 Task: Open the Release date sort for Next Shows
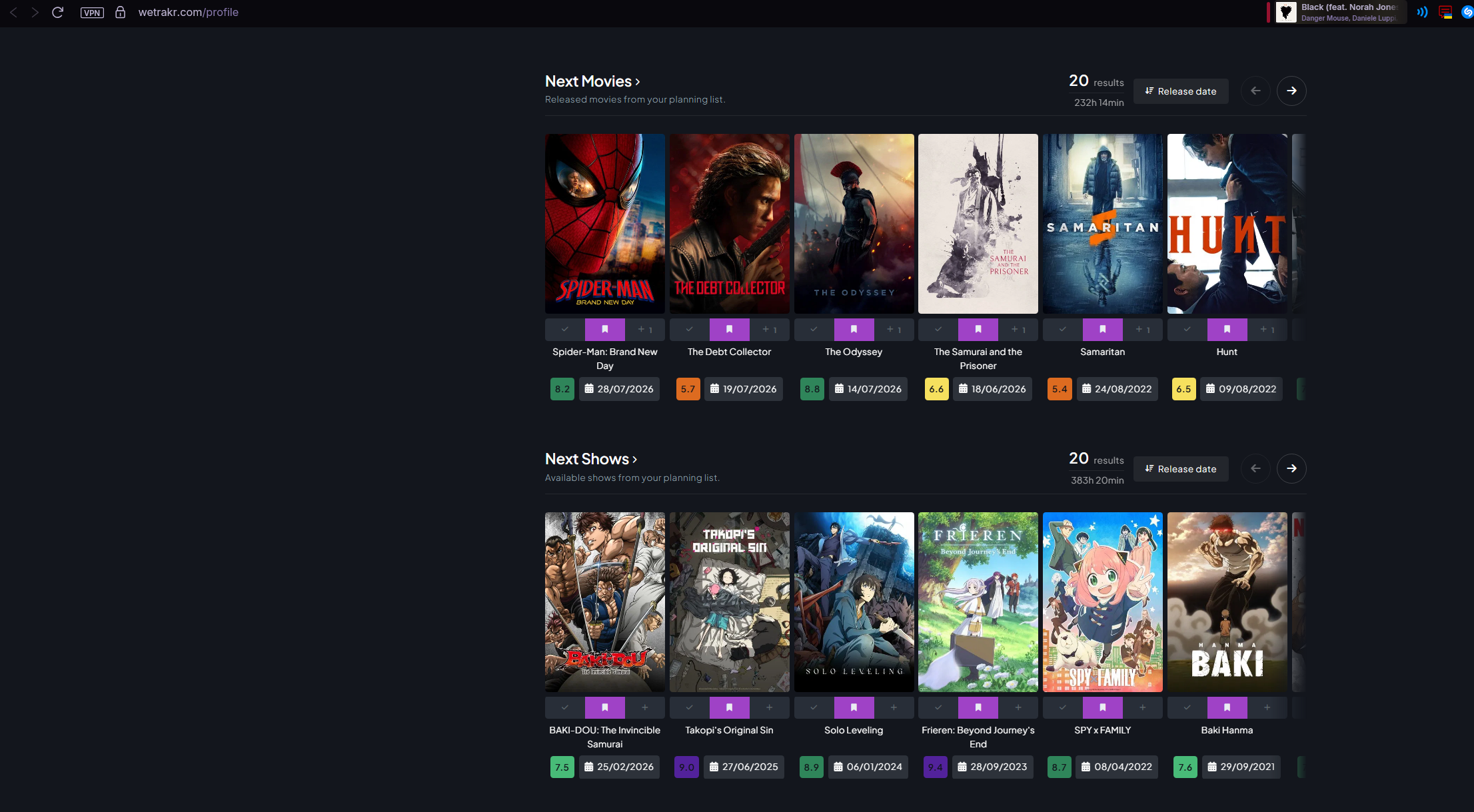[x=1181, y=469]
